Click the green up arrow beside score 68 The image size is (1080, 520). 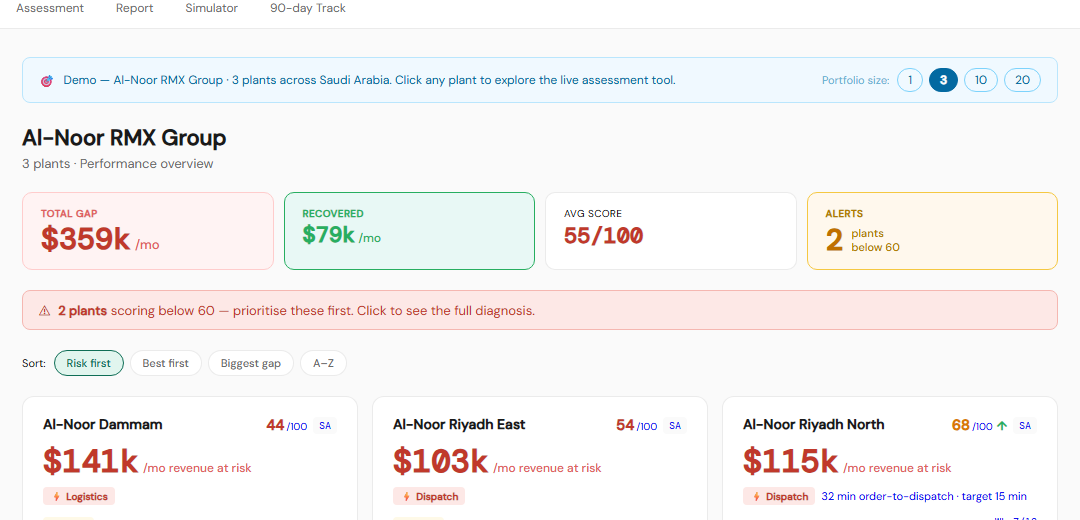pos(1002,426)
